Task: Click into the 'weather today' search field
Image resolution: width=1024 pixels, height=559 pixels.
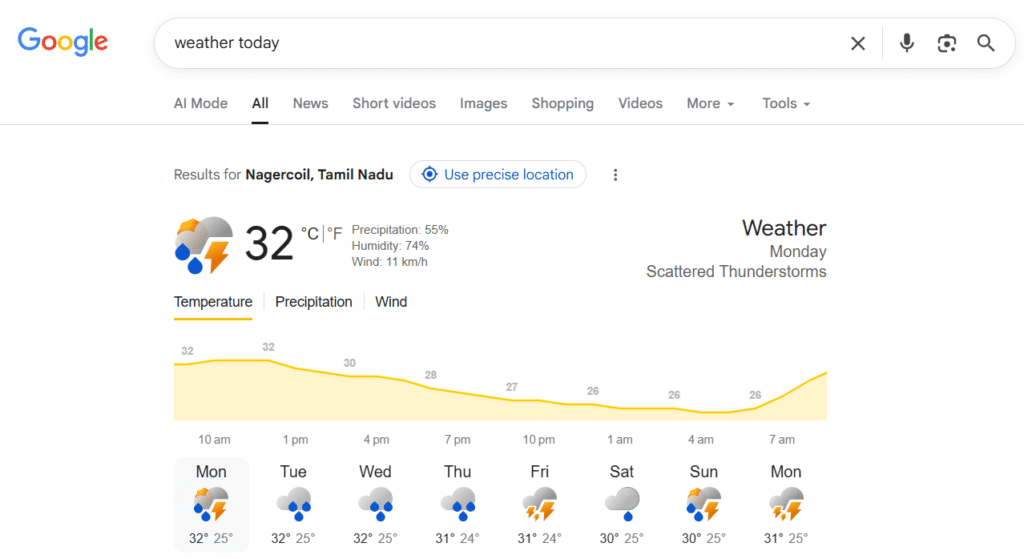Action: [500, 43]
